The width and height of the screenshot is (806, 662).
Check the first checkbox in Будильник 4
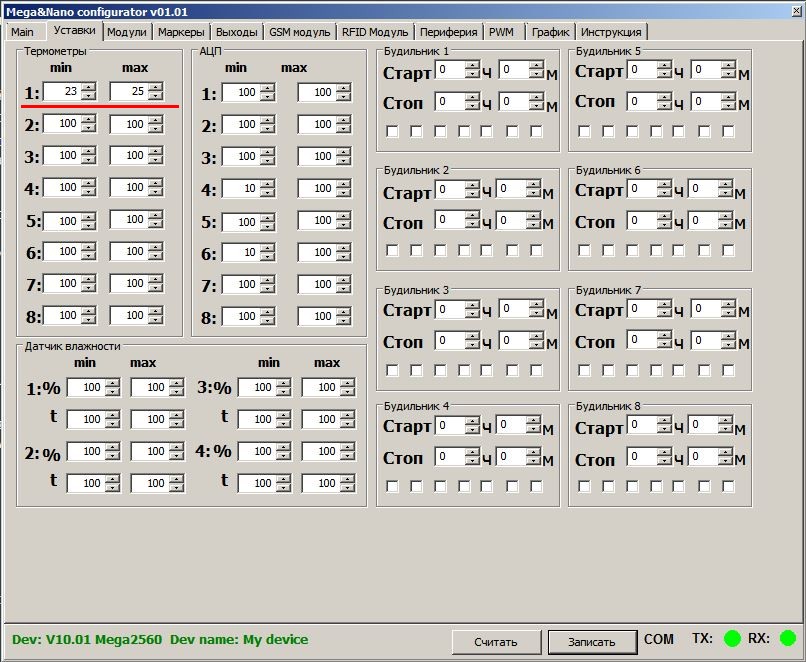click(393, 487)
